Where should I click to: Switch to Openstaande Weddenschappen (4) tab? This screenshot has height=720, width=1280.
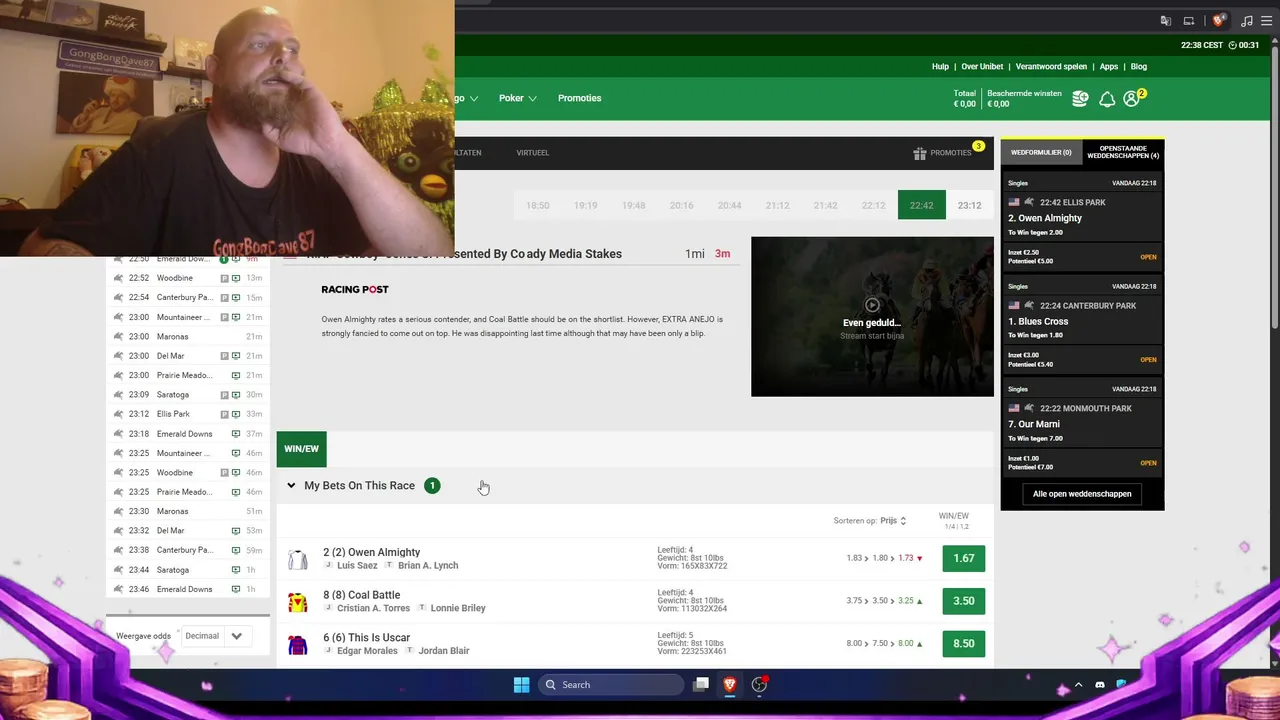[1123, 152]
